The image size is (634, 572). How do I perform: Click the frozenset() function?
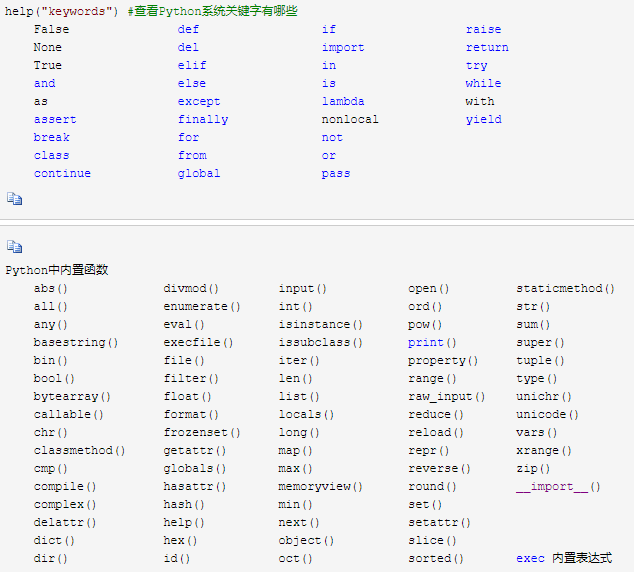click(202, 432)
